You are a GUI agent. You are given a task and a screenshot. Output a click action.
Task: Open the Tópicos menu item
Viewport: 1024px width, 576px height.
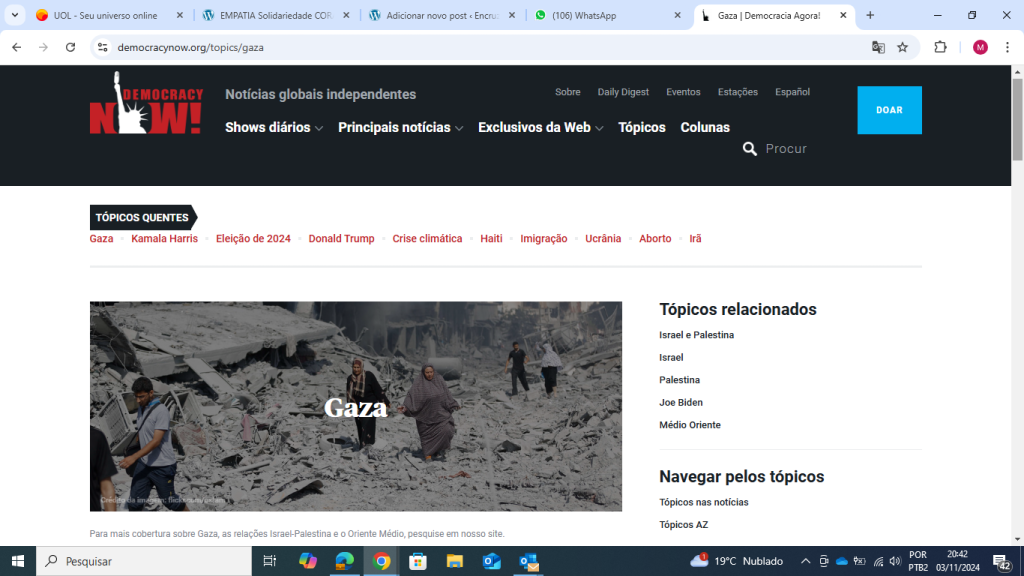[x=641, y=128]
